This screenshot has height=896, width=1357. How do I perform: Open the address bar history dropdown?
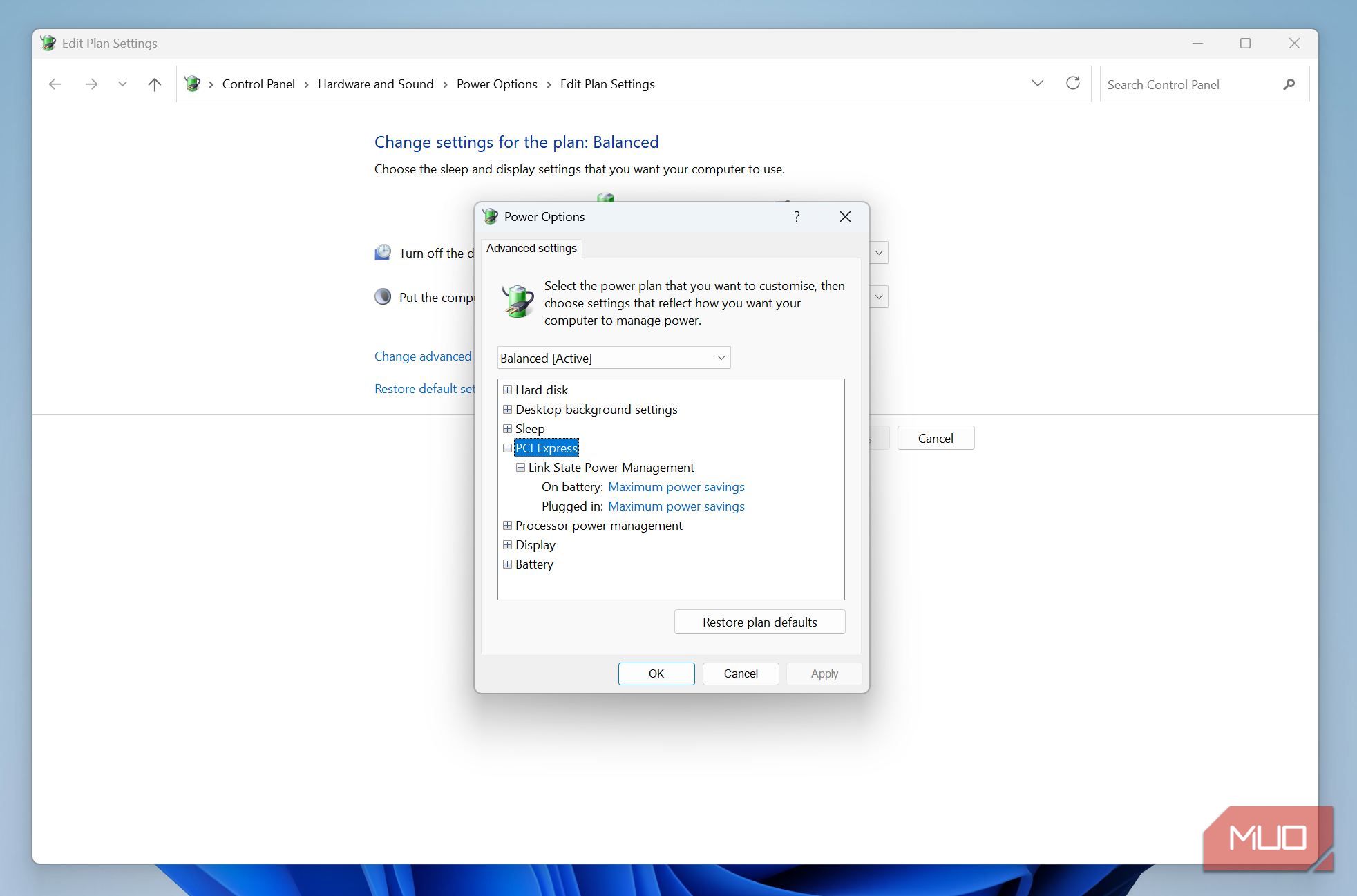[x=1037, y=84]
